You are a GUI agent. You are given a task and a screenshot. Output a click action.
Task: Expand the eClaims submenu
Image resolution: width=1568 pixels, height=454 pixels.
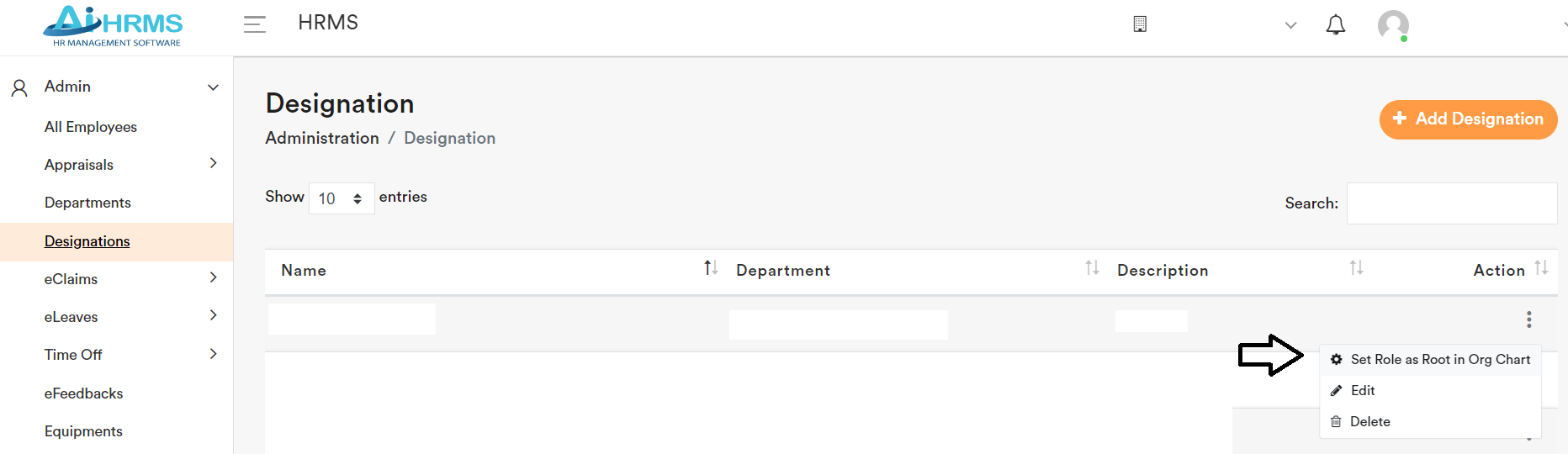pos(213,278)
